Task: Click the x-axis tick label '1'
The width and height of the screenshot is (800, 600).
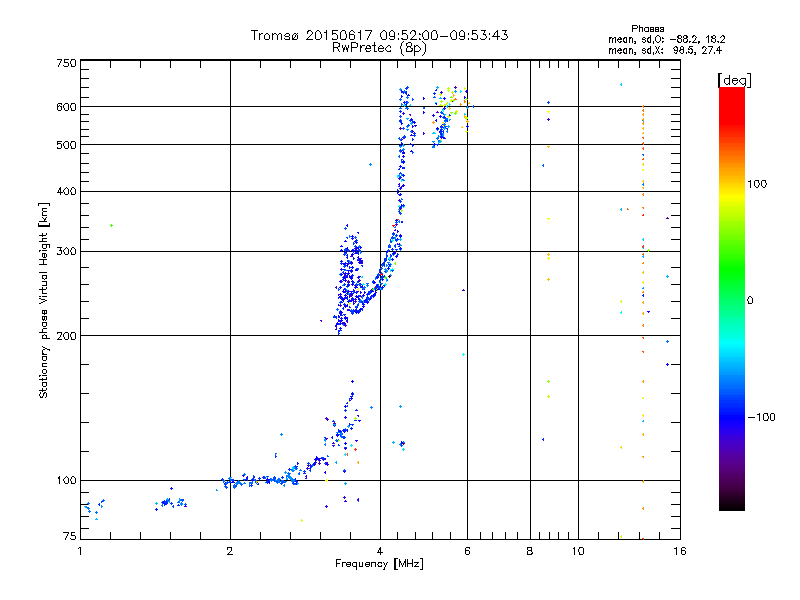Action: 80,552
